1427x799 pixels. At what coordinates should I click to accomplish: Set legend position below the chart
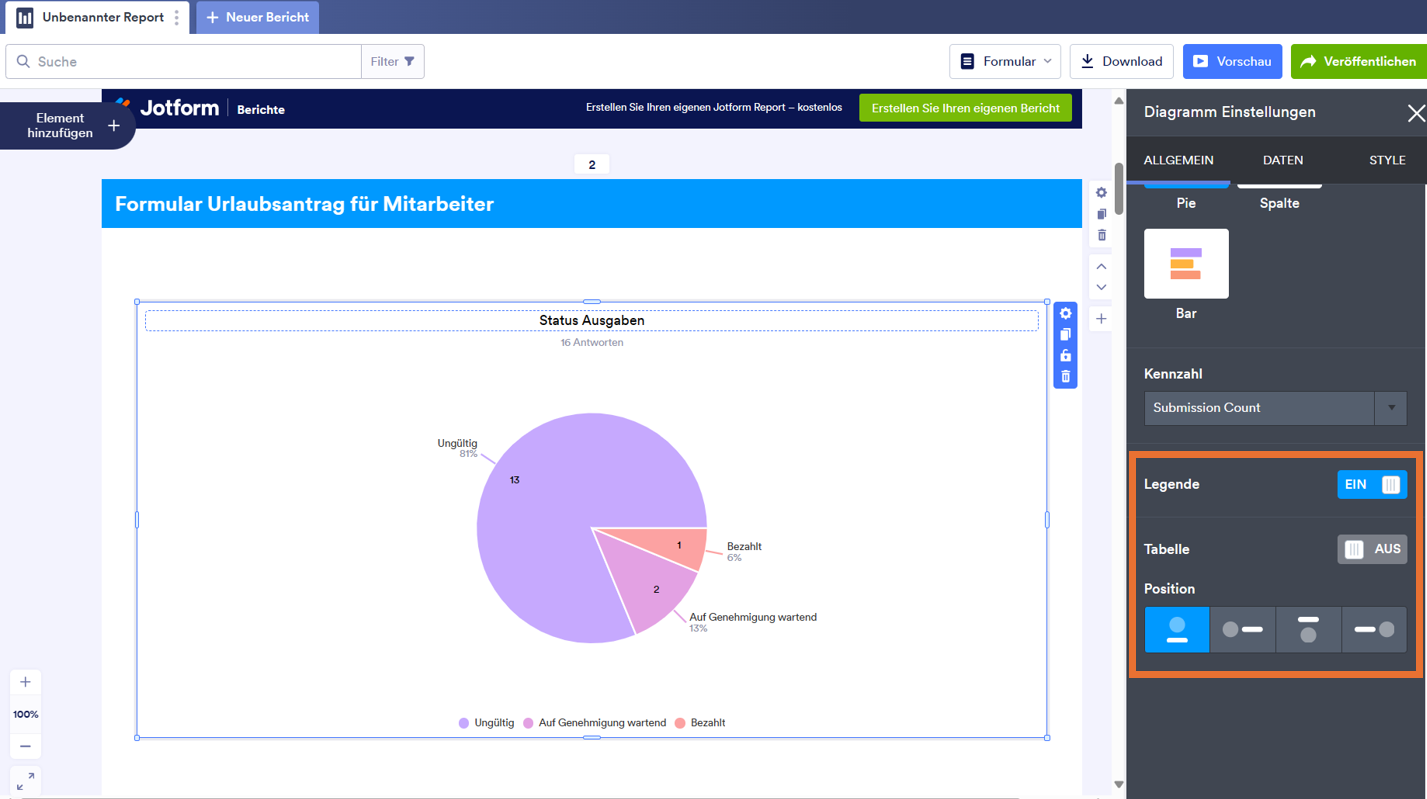pos(1177,630)
